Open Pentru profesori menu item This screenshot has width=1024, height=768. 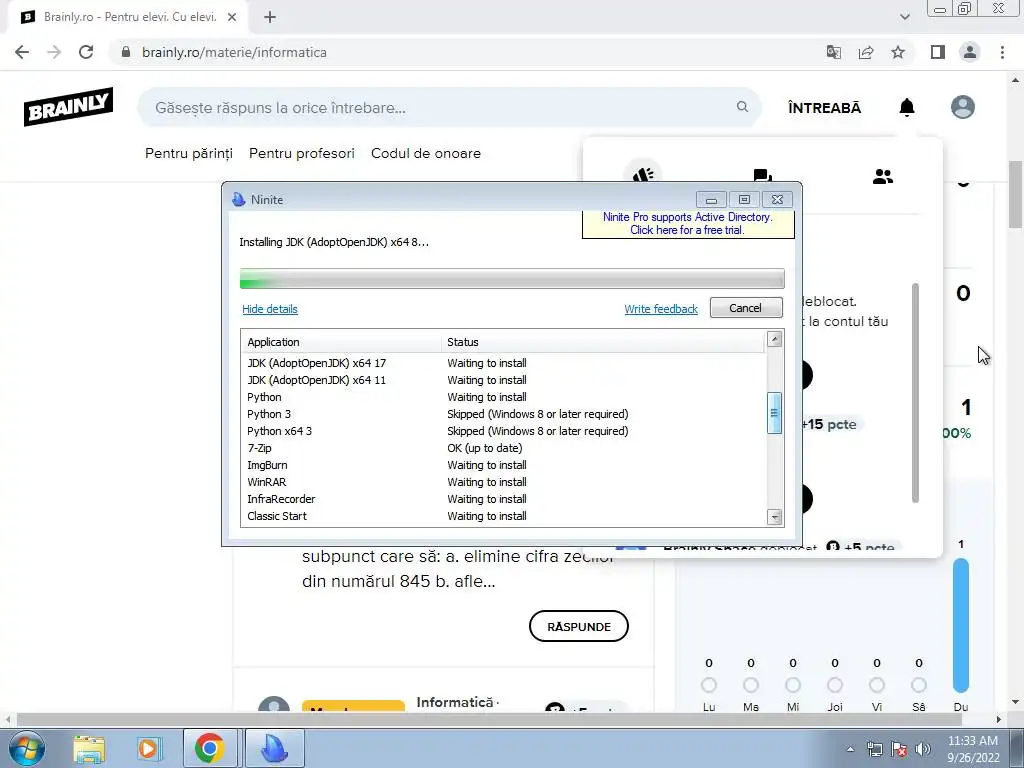pos(302,153)
